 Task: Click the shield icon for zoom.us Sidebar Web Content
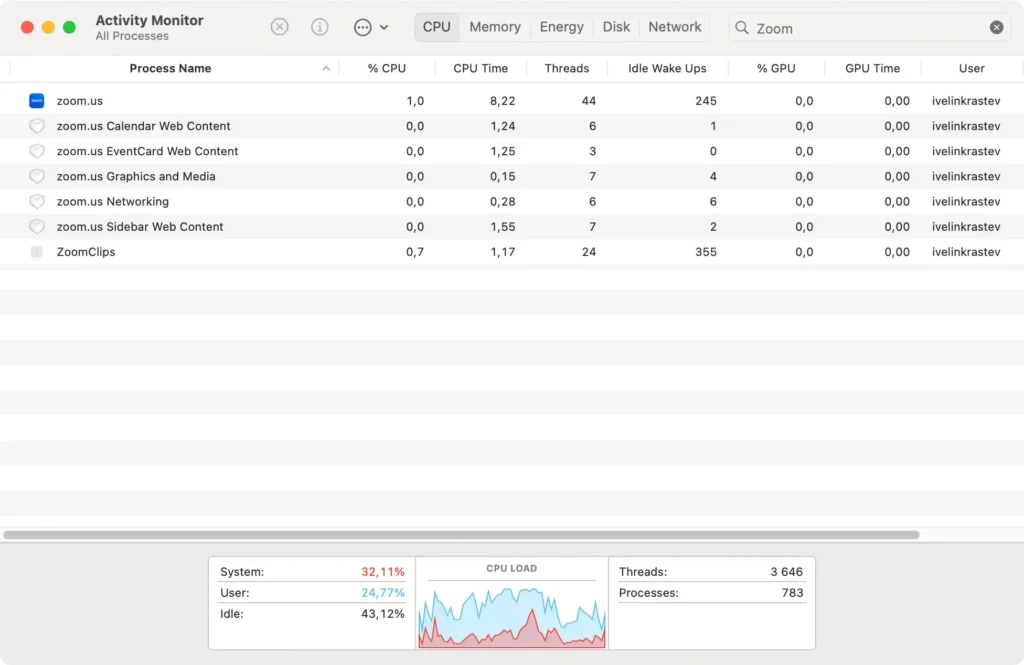(37, 227)
